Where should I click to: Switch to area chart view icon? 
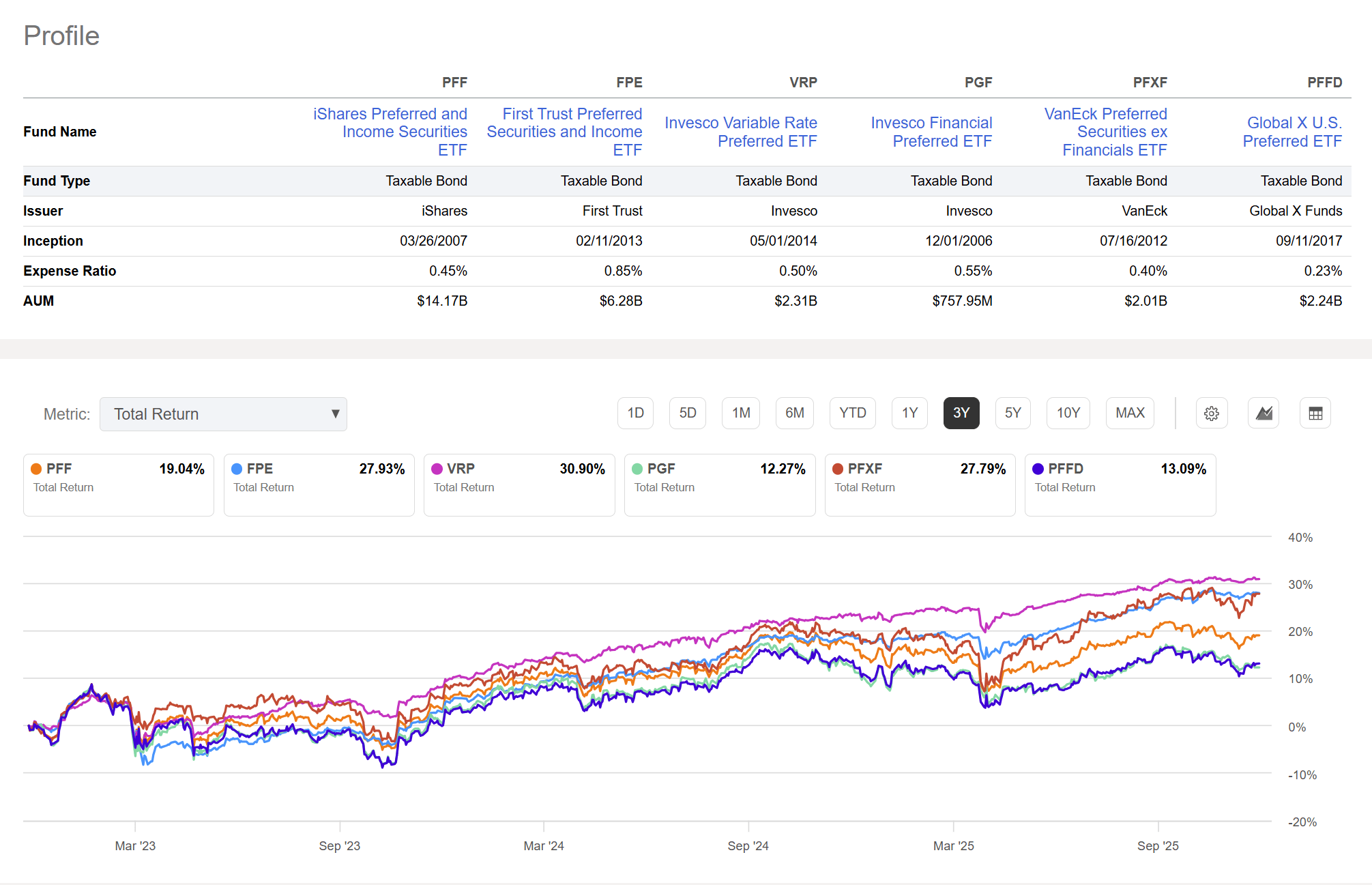click(x=1264, y=414)
